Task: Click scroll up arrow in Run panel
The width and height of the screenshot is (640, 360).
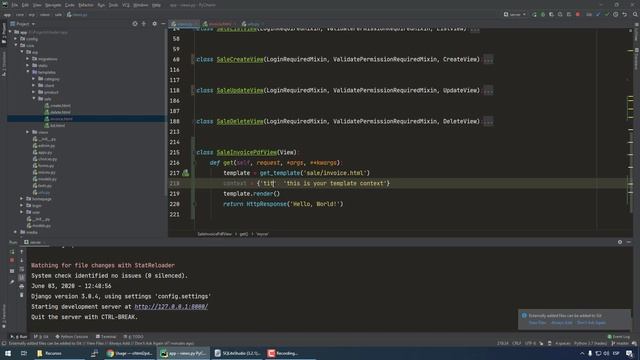Action: pyautogui.click(x=22, y=252)
